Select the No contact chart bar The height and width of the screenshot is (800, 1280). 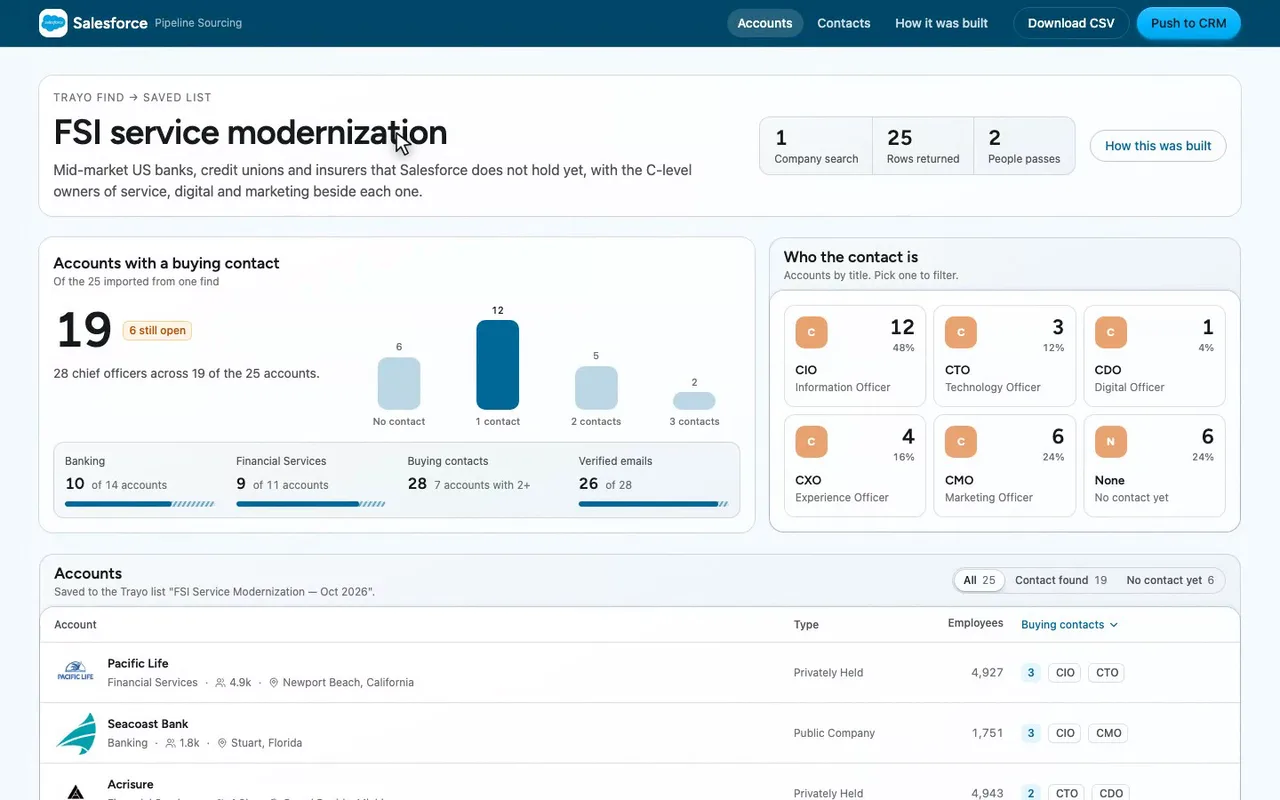click(x=399, y=383)
